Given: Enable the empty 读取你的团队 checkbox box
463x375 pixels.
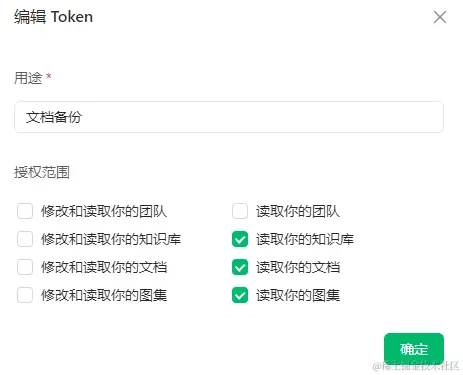Looking at the screenshot, I should pos(240,211).
